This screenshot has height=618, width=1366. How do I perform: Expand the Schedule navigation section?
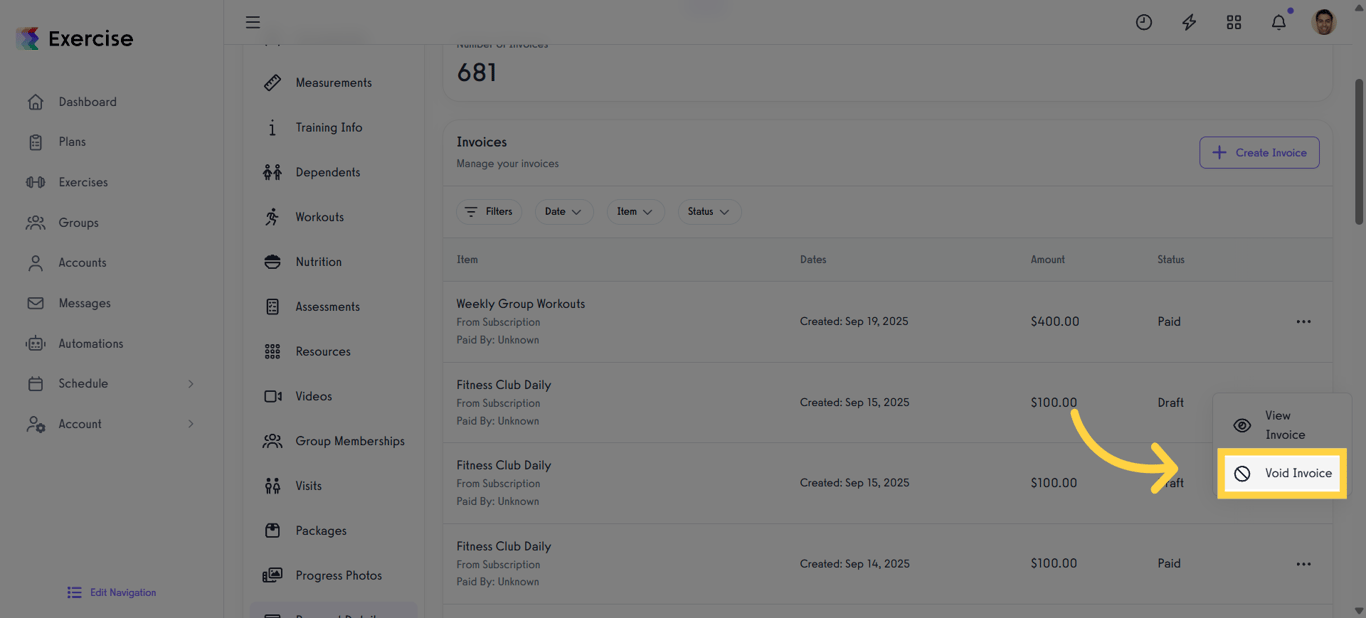[x=190, y=384]
